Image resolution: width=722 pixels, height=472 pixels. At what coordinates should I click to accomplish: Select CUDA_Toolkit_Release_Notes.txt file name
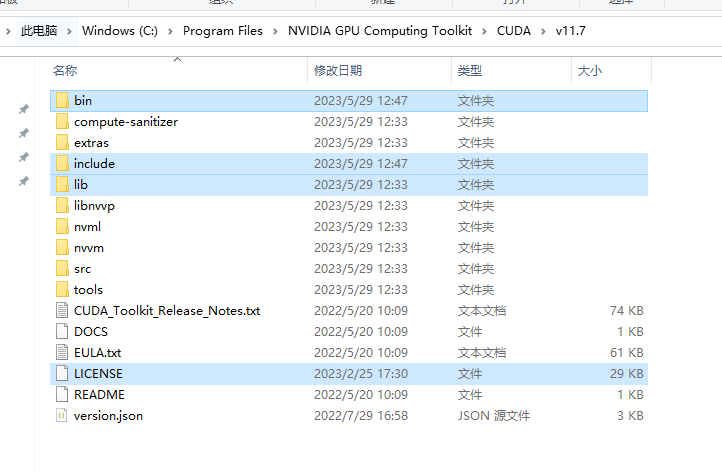tap(167, 311)
